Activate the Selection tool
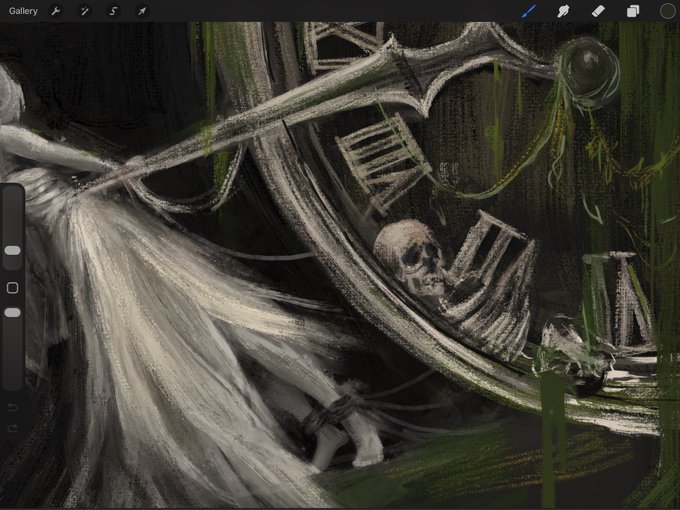680x510 pixels. (x=113, y=11)
